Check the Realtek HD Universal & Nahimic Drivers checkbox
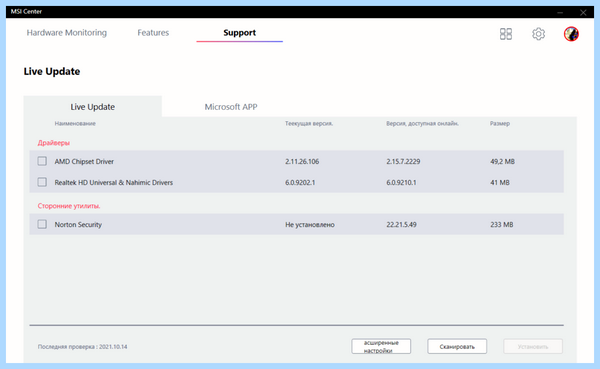This screenshot has width=600, height=369. coord(42,182)
